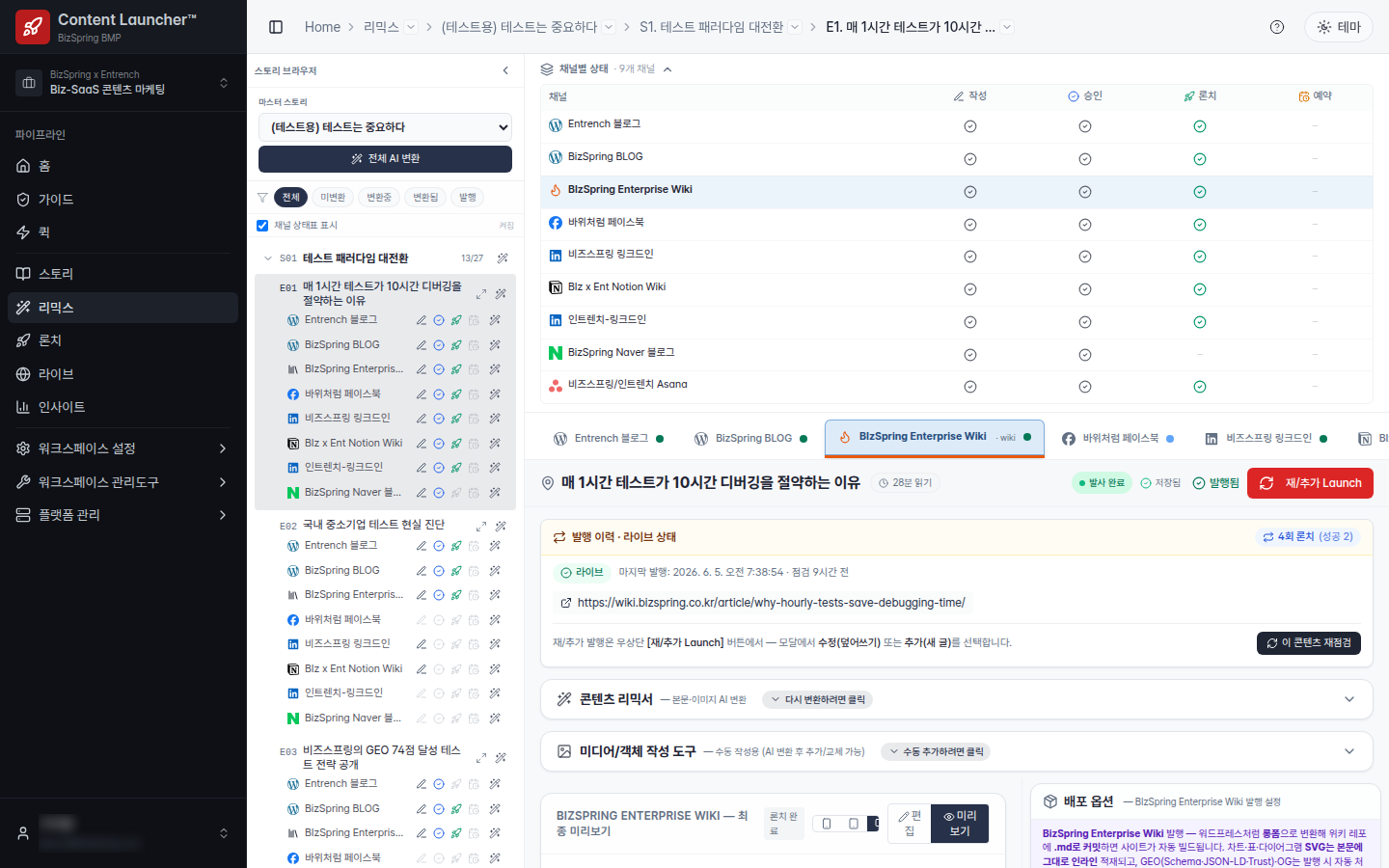
Task: Select the 발행 filter chip
Action: 468,198
